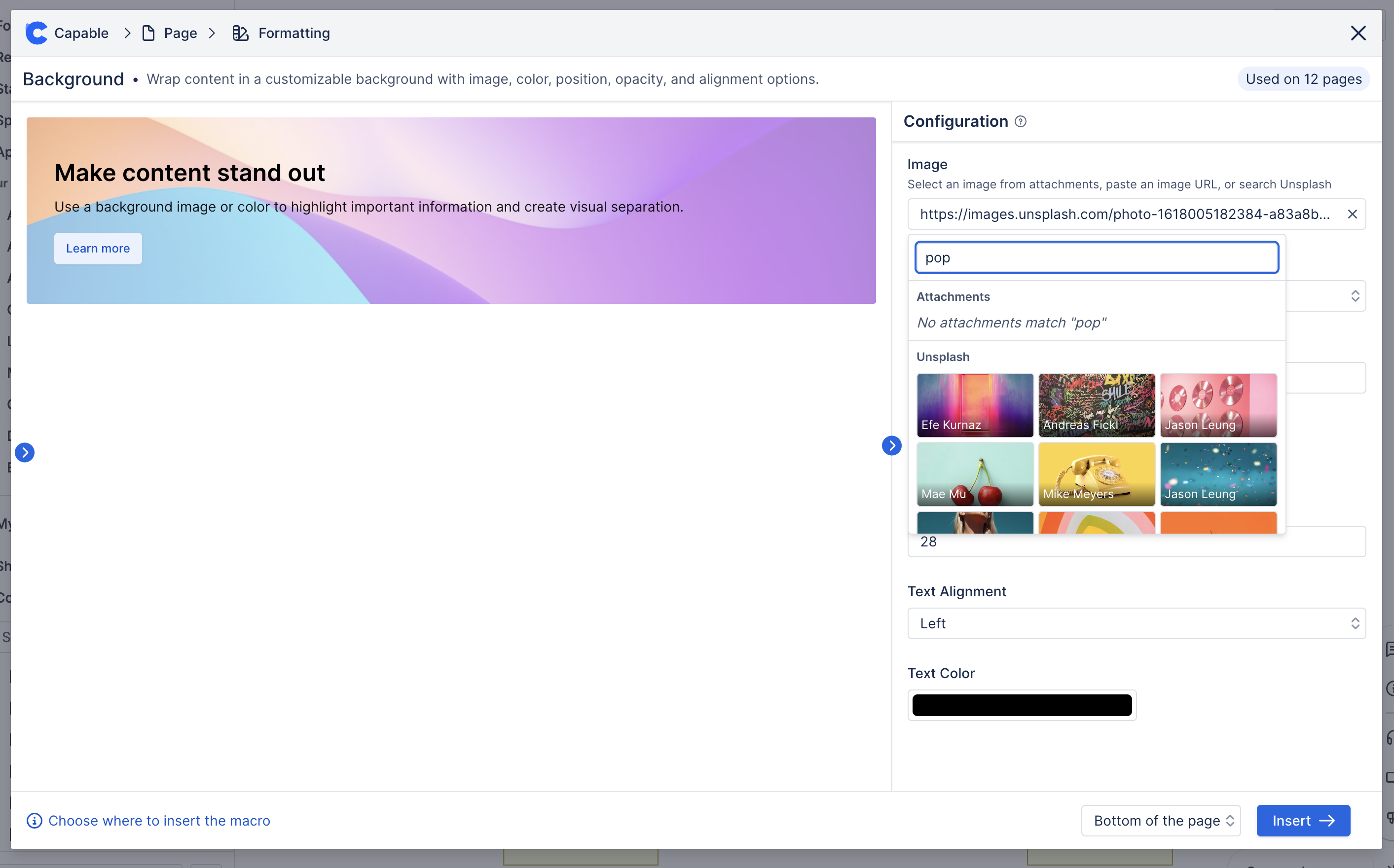Clear the image URL with X icon
The image size is (1394, 868).
[1352, 214]
